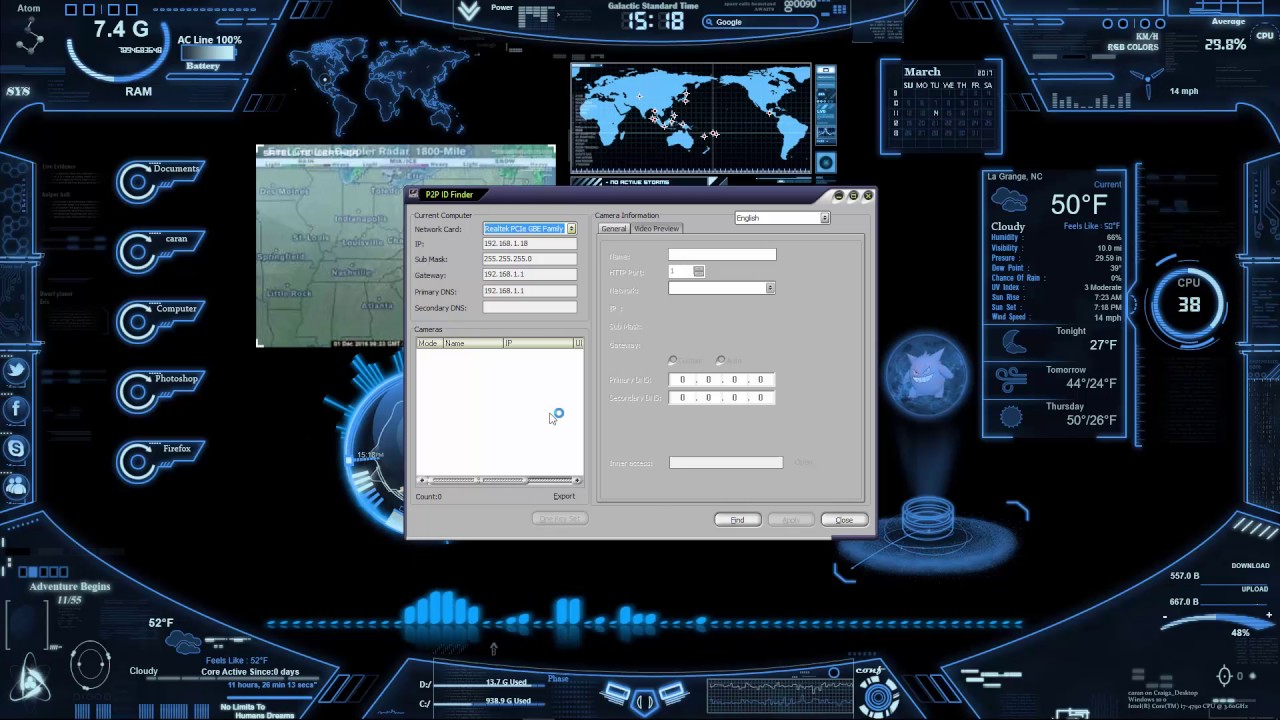Open the Skype icon

click(15, 448)
